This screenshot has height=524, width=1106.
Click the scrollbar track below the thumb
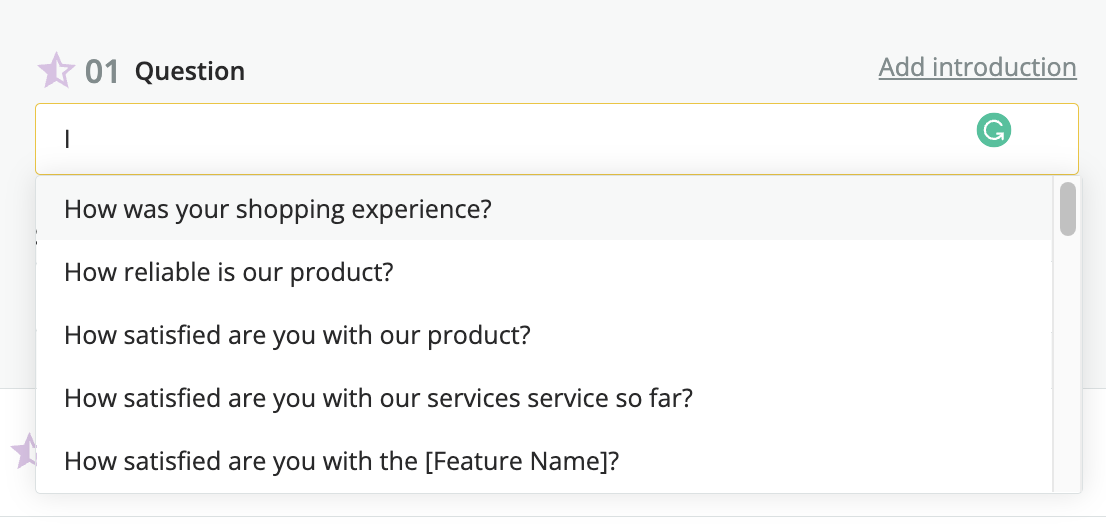(1067, 363)
